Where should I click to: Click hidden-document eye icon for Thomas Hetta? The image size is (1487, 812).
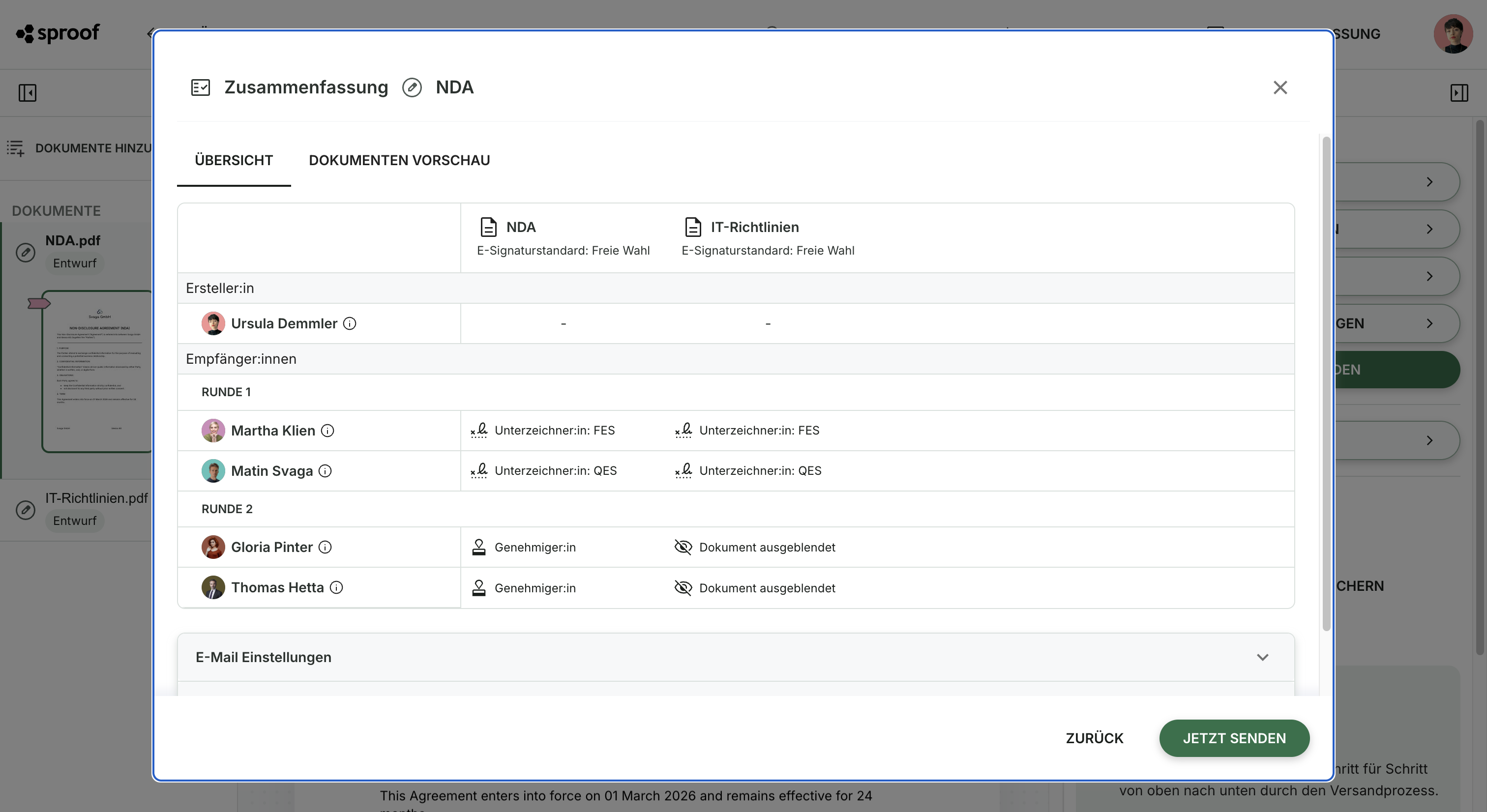pos(683,587)
